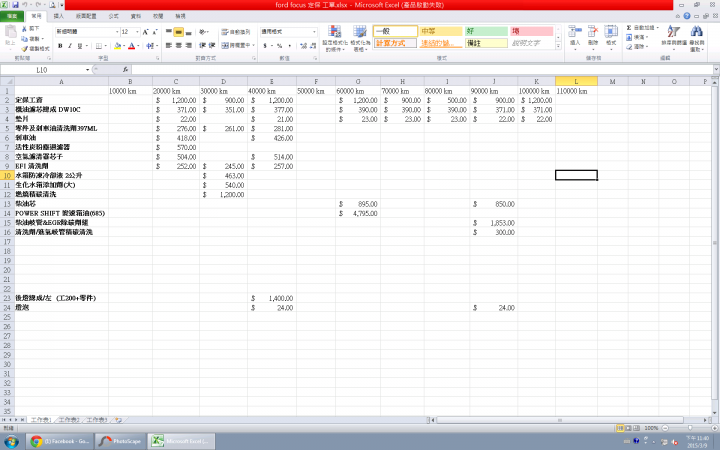Switch to Page Layout view in the status bar
Screen dimensions: 720x450
coord(628,428)
